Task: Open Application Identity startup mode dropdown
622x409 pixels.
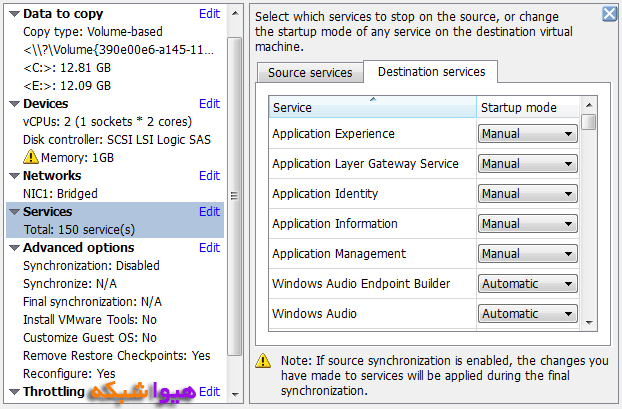Action: pos(528,194)
